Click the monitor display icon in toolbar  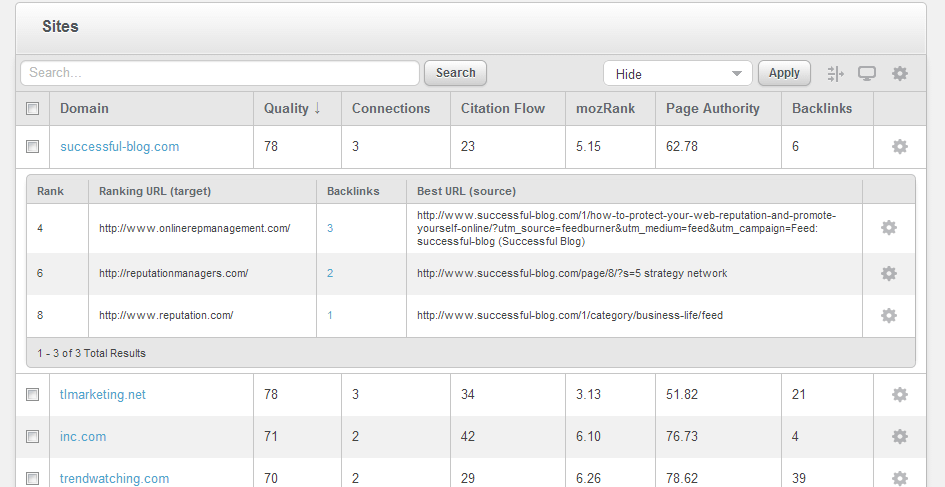867,73
